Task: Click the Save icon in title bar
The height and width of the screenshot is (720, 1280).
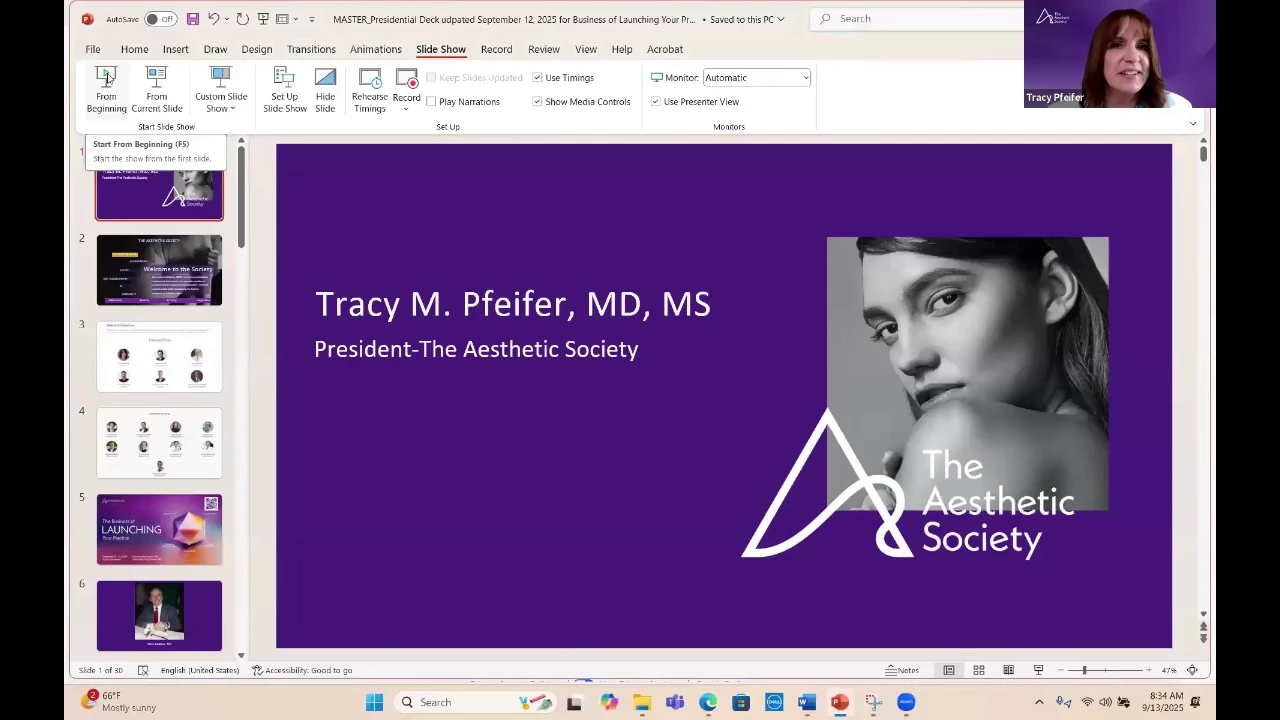Action: click(193, 19)
